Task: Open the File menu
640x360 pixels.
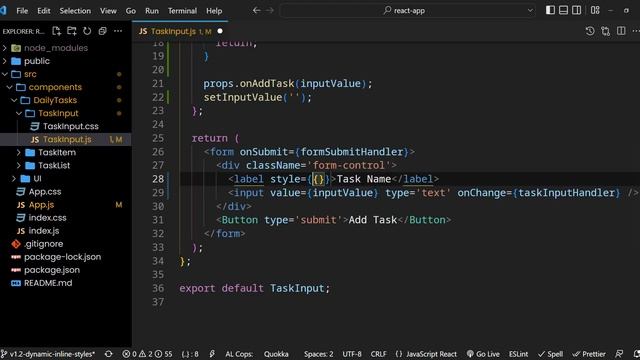Action: [x=22, y=11]
